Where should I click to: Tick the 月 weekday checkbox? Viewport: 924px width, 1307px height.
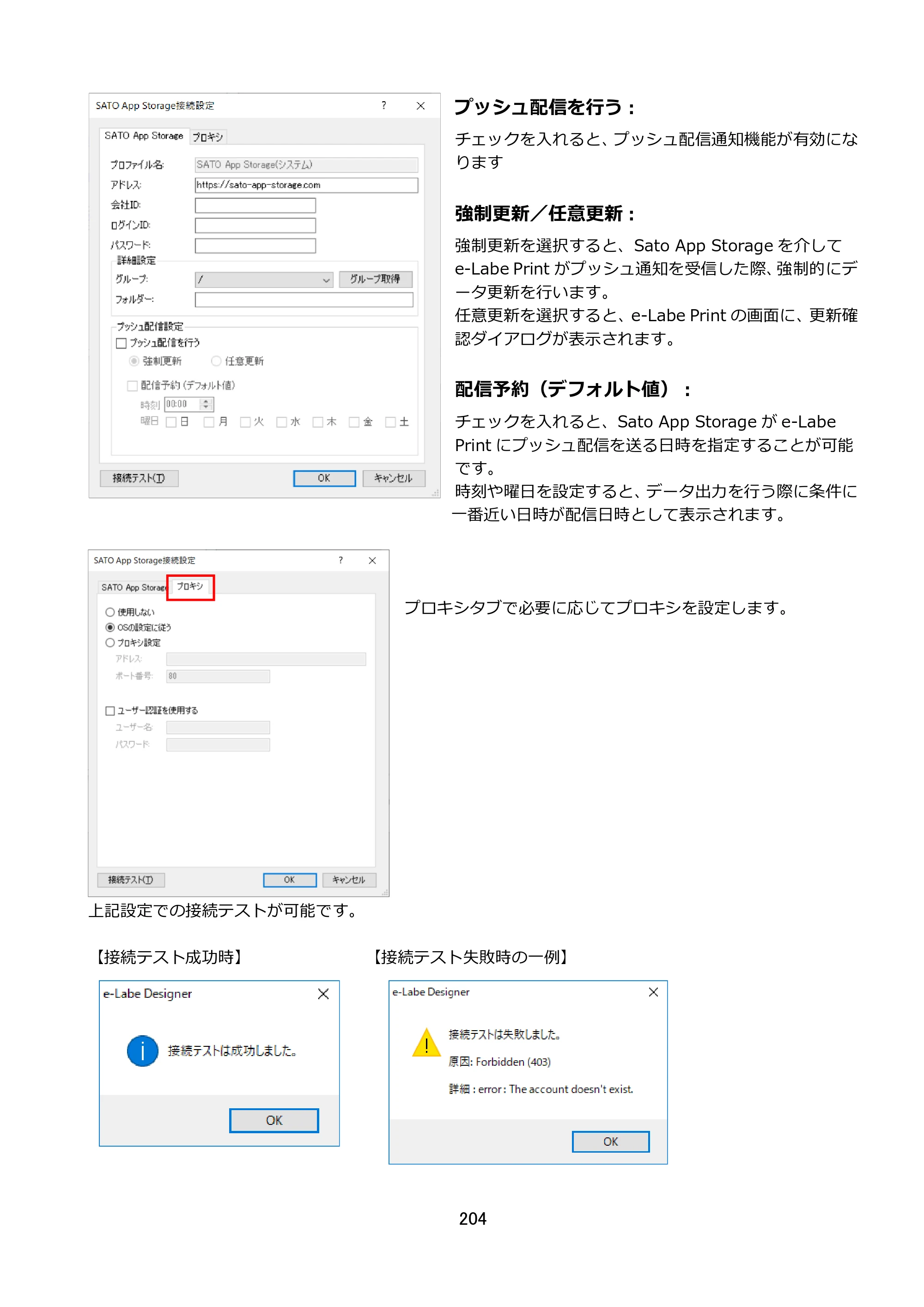click(209, 422)
